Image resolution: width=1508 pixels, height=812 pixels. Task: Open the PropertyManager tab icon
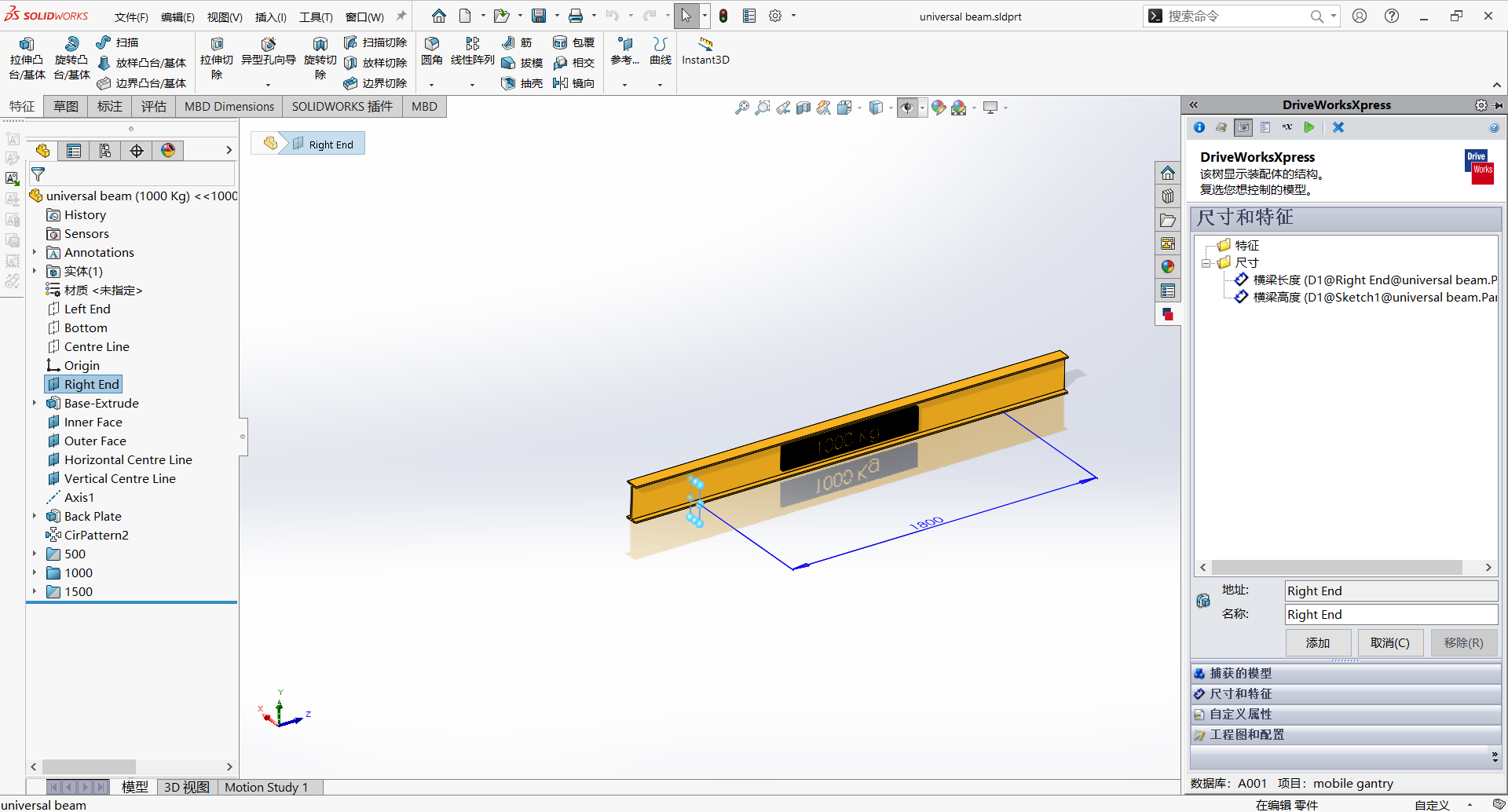74,151
